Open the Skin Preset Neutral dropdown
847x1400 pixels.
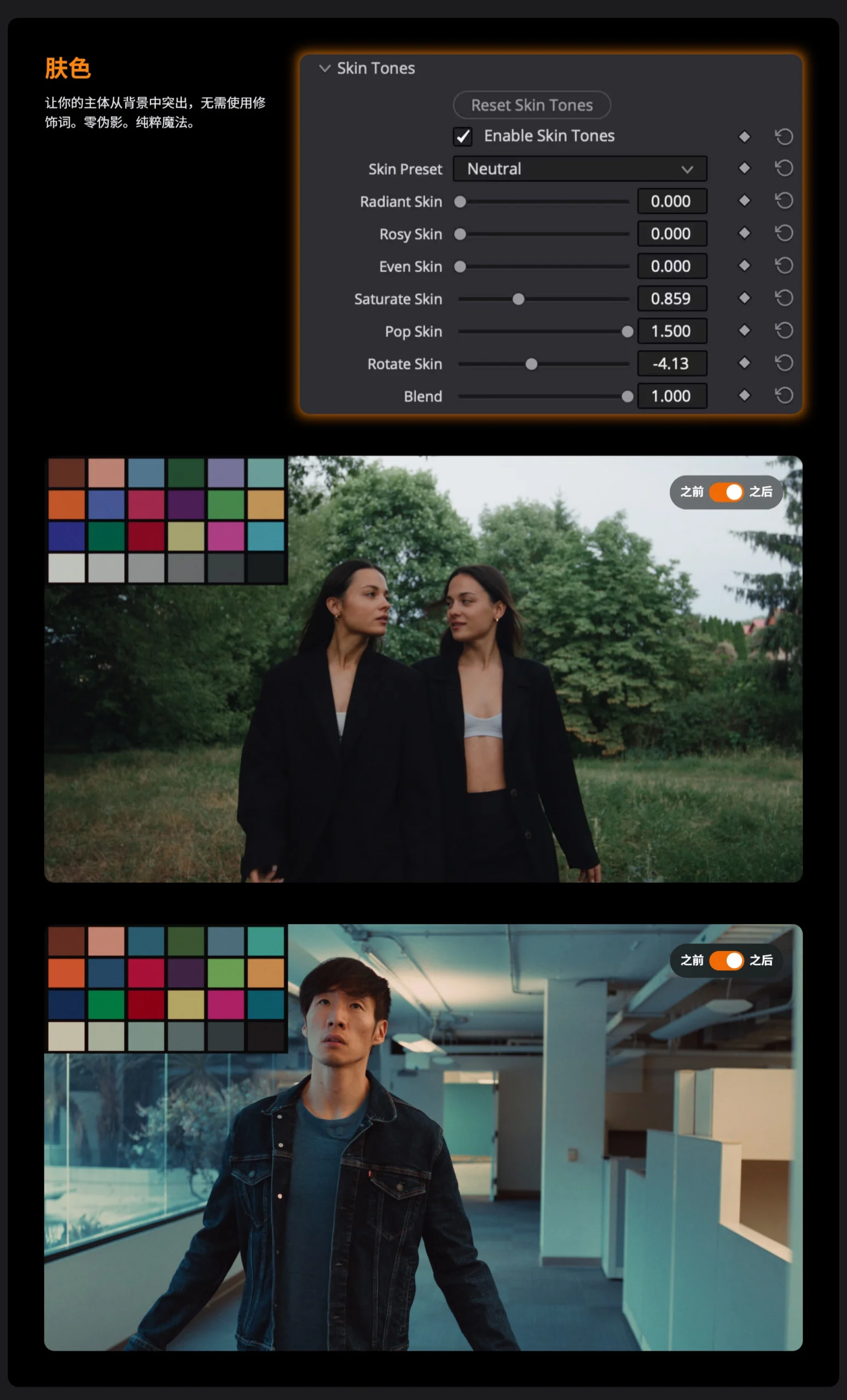tap(579, 169)
